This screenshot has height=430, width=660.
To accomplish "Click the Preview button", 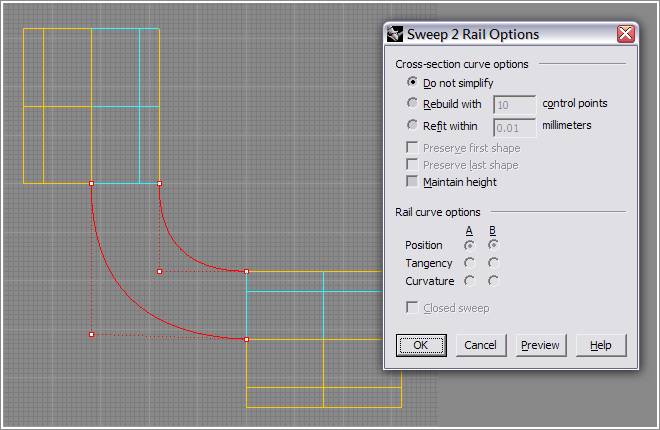I will pos(540,345).
